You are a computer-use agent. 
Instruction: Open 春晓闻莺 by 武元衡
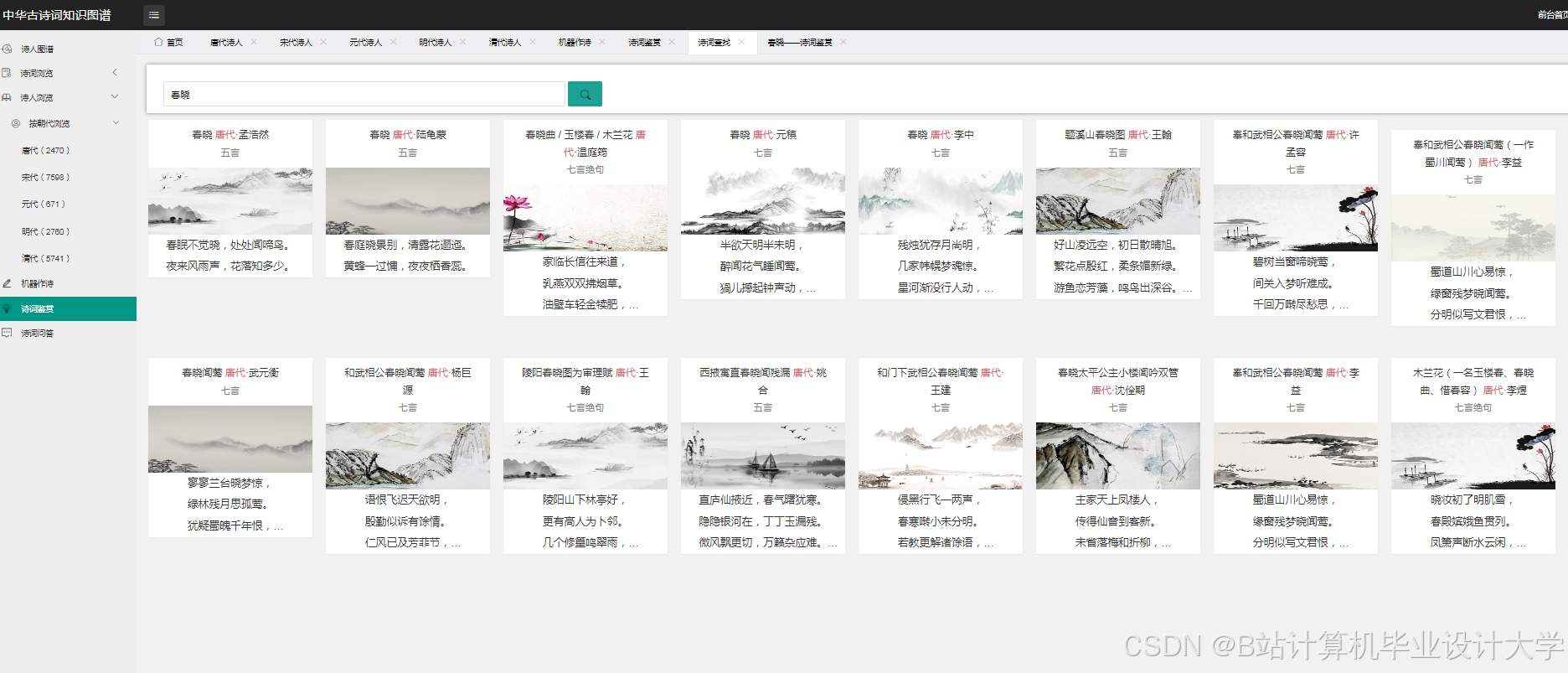tap(230, 372)
